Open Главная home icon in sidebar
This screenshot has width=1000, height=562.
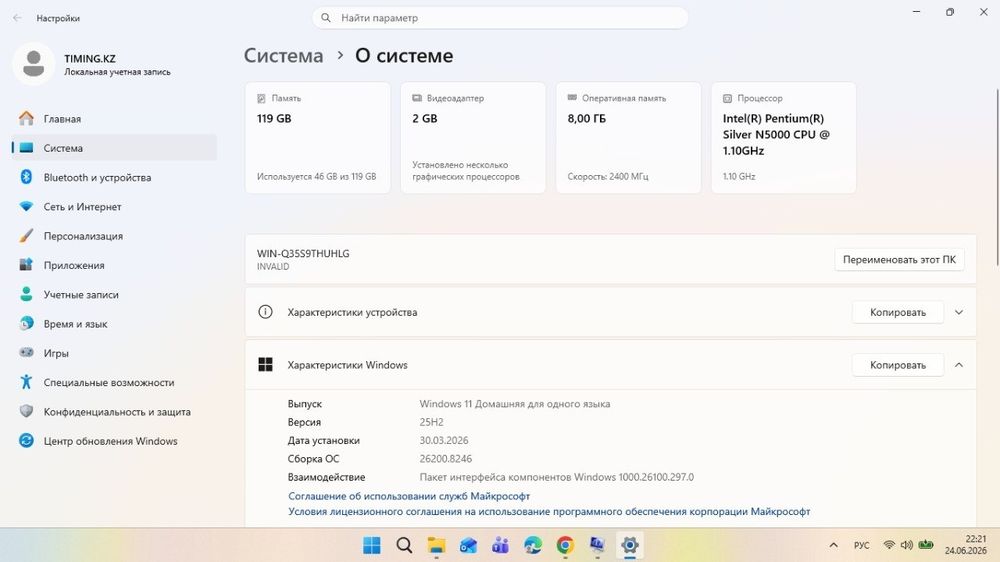[x=26, y=119]
